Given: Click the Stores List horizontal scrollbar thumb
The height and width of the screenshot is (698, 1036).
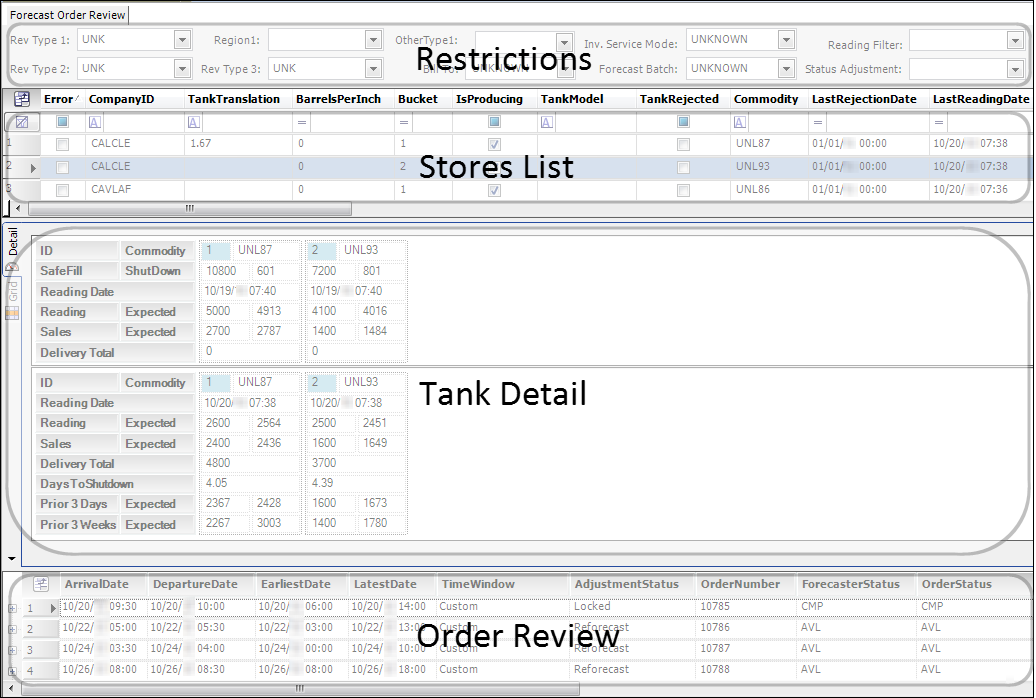Looking at the screenshot, I should point(189,209).
